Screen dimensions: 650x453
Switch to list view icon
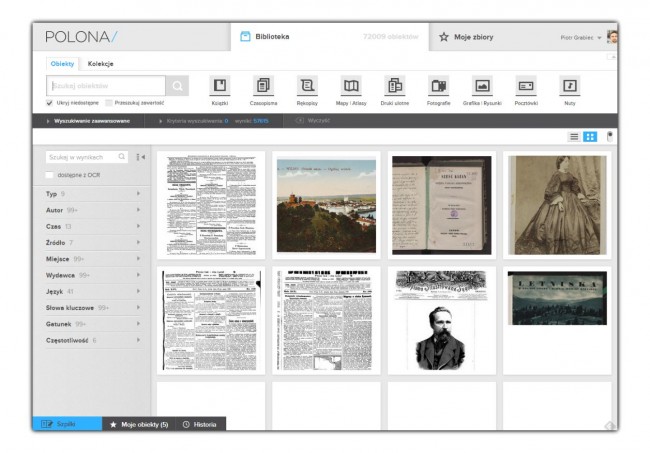pos(574,137)
